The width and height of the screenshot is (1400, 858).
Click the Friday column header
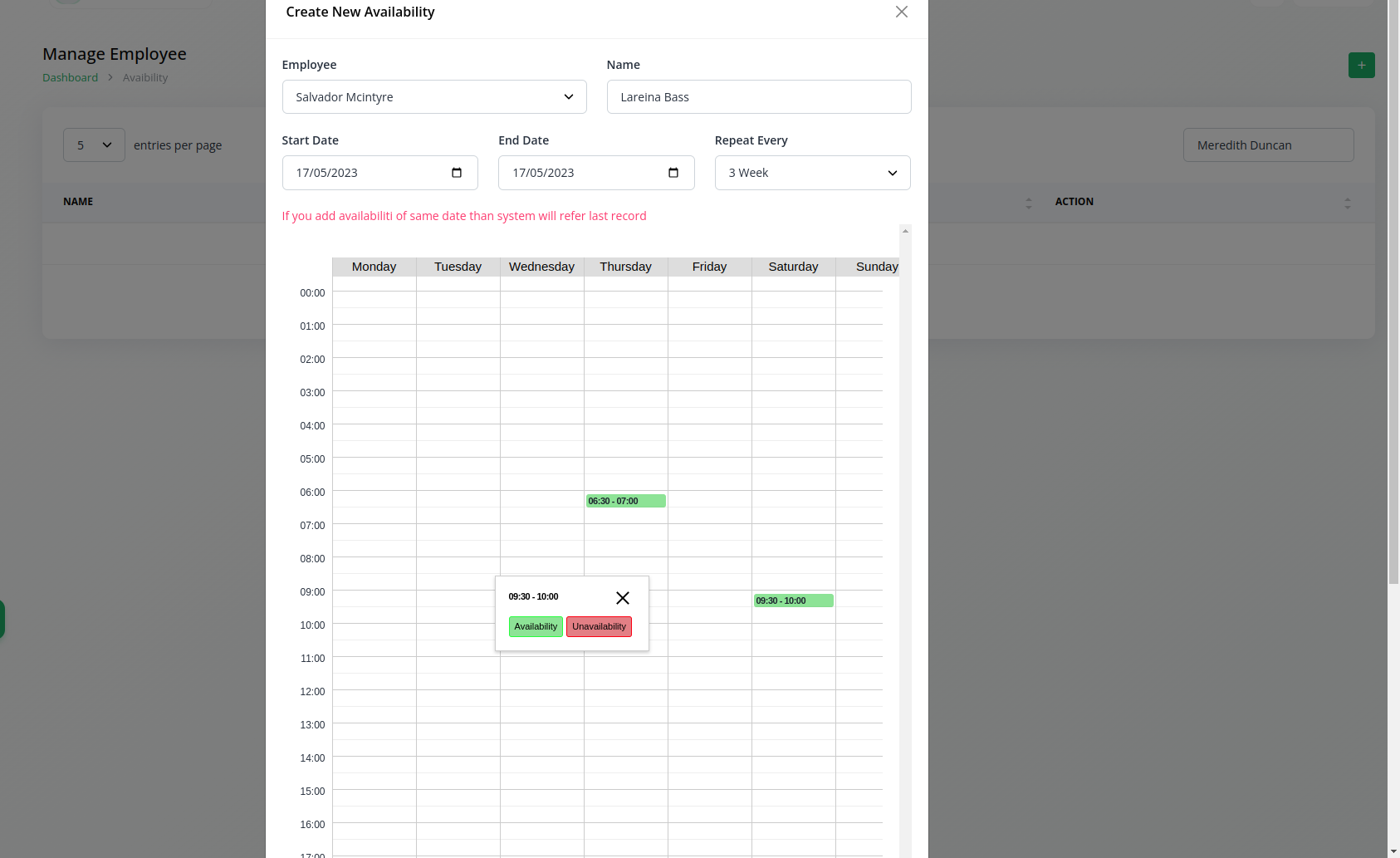tap(709, 267)
